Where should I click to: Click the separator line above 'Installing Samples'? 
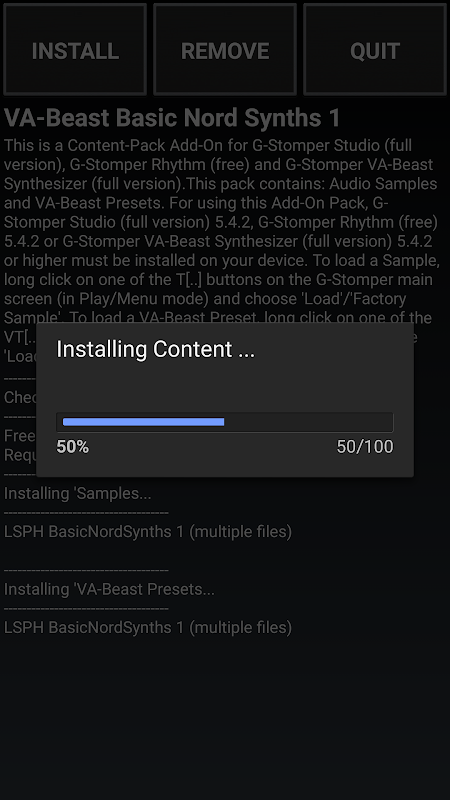(x=20, y=474)
